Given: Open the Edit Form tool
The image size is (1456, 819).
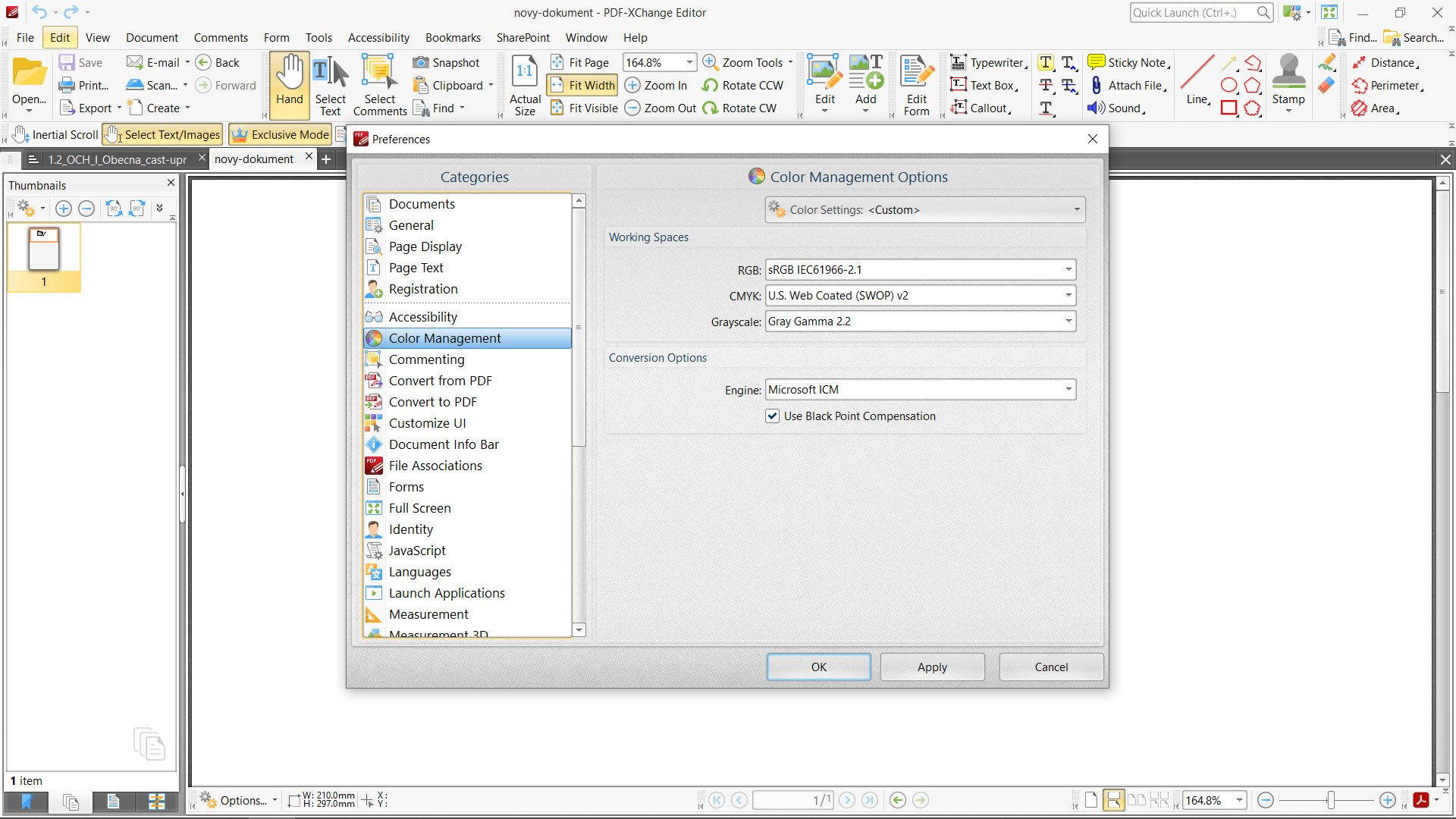Looking at the screenshot, I should pyautogui.click(x=917, y=85).
